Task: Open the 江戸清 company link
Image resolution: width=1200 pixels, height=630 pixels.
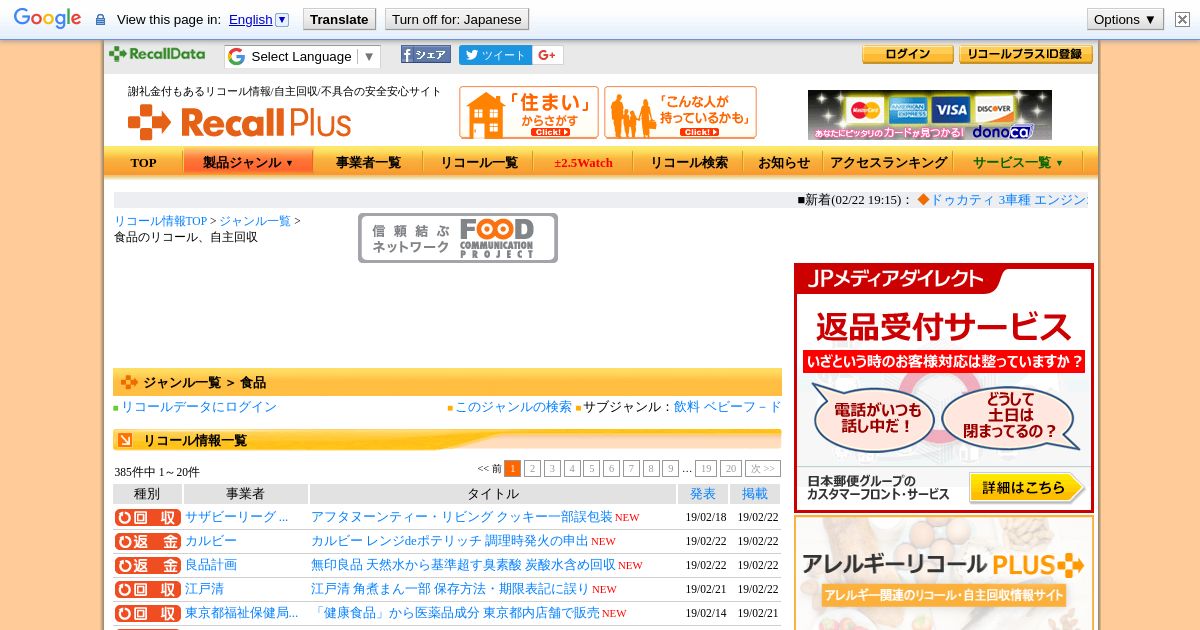Action: [204, 589]
